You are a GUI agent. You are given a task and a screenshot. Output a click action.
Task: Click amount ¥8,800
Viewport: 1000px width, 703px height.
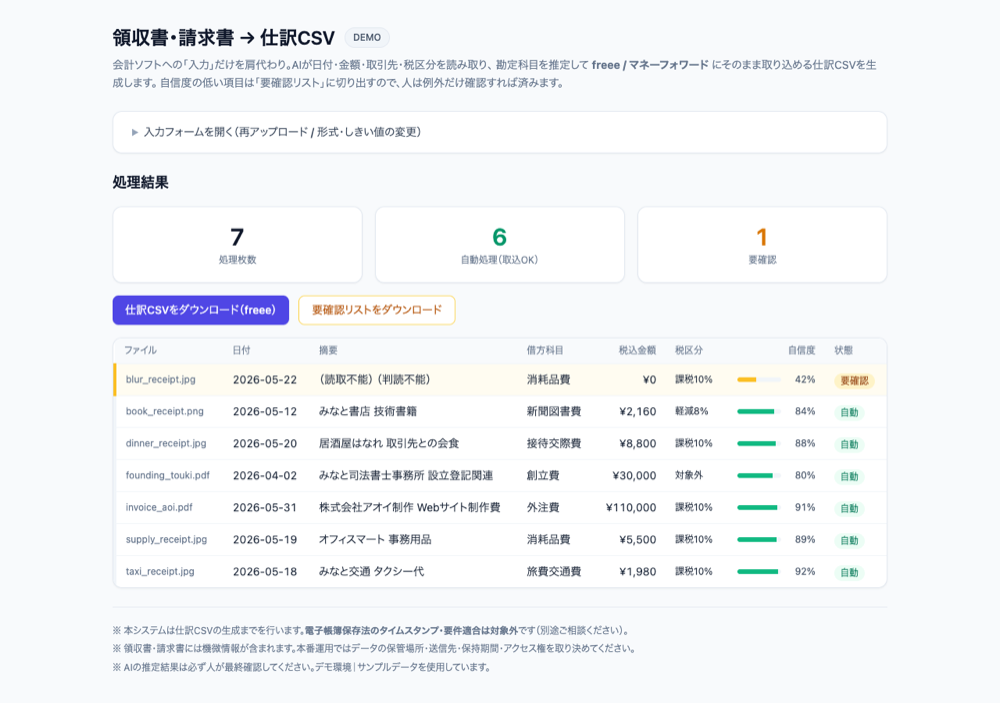pos(638,443)
